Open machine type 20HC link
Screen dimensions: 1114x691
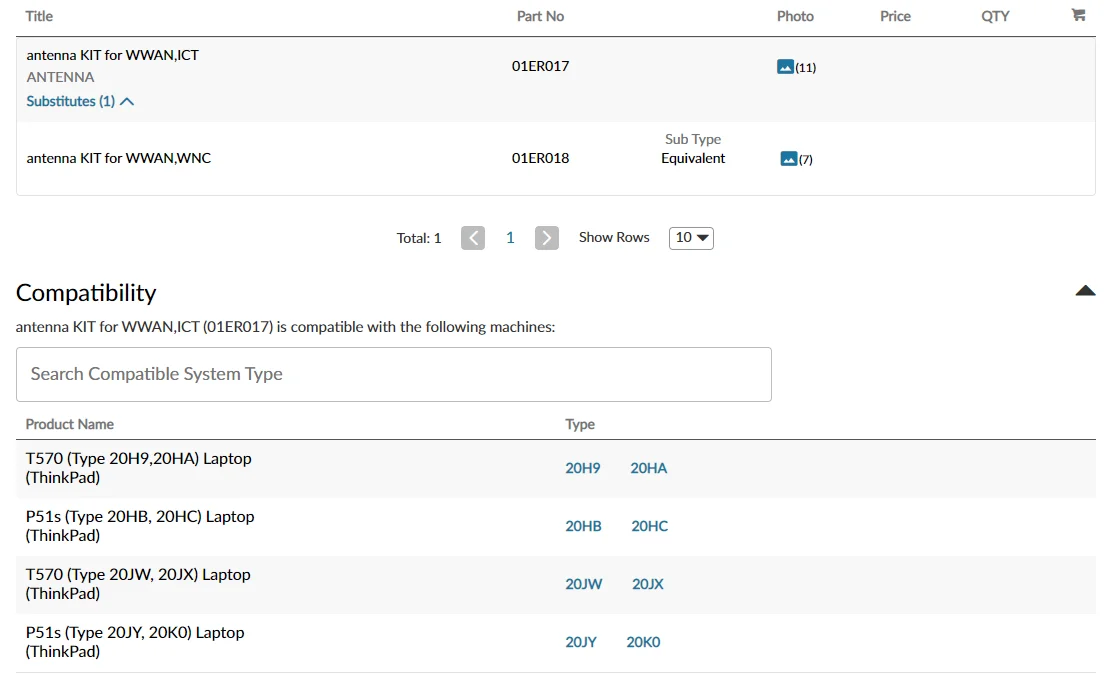click(650, 526)
